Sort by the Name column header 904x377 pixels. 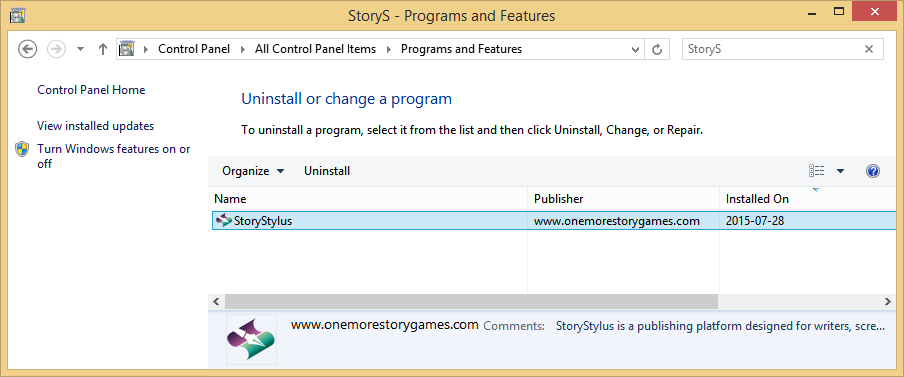tap(367, 199)
